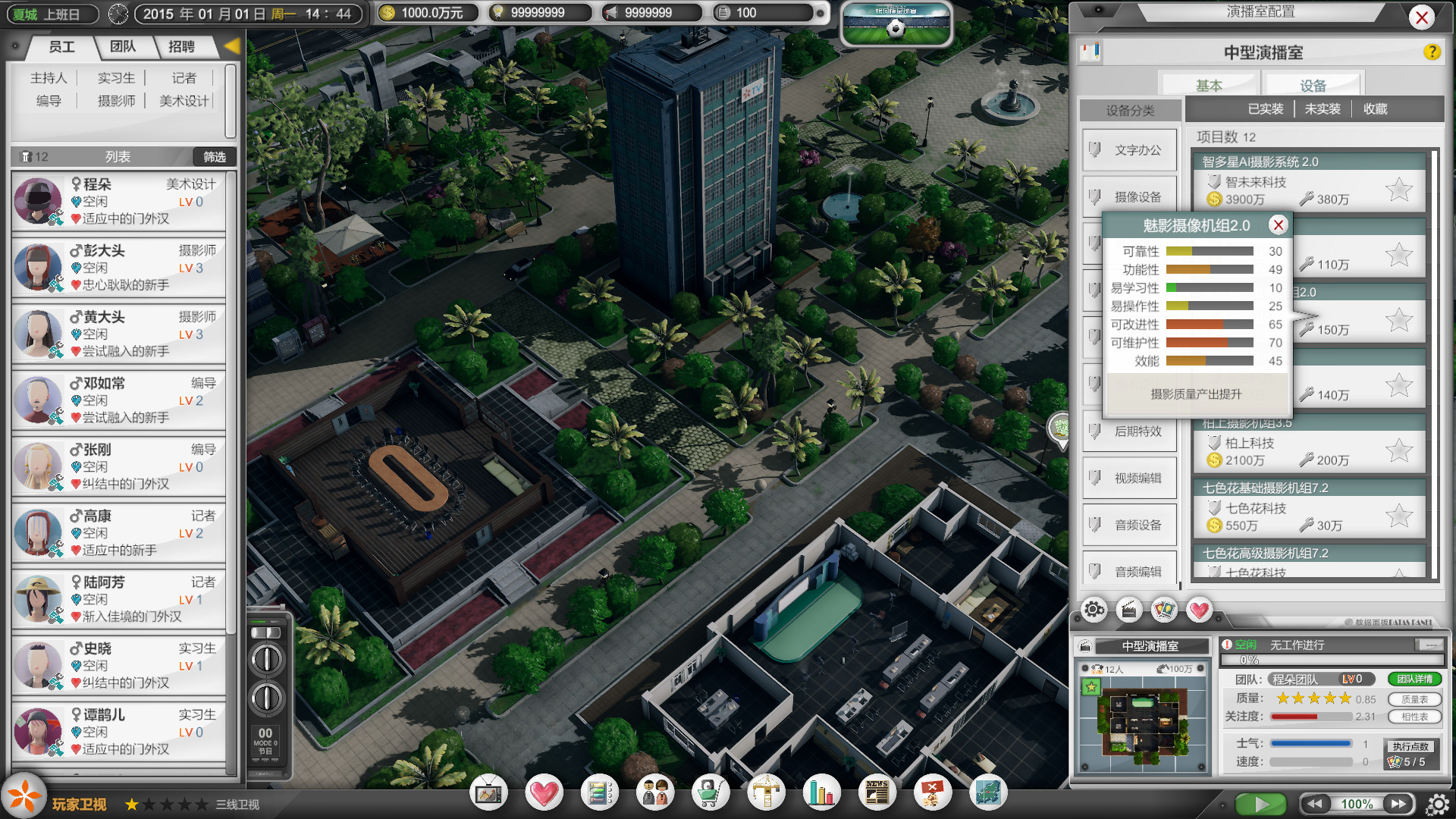Collapse staff panel with the yellow arrow
The height and width of the screenshot is (819, 1456).
(x=232, y=46)
